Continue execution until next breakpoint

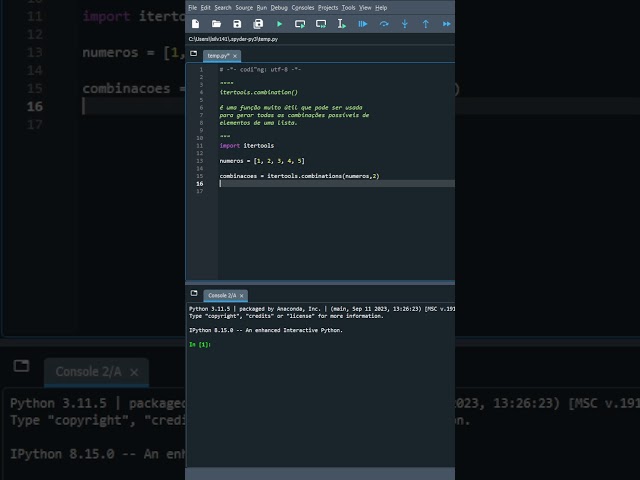pyautogui.click(x=447, y=24)
